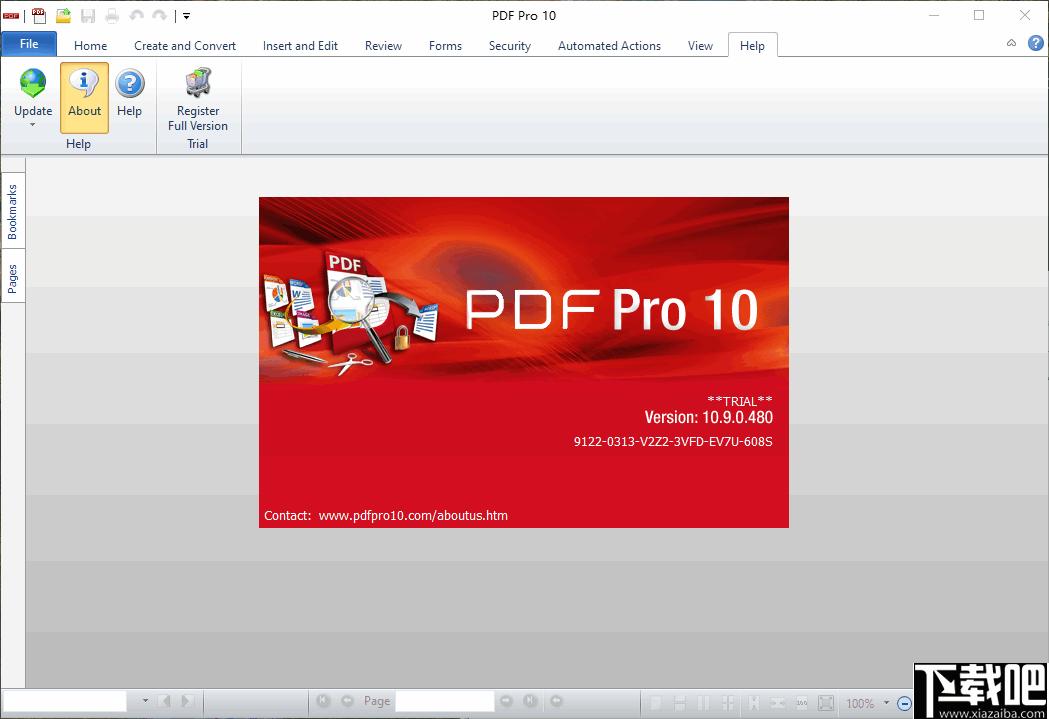1049x719 pixels.
Task: Expand the Customize Quick Access Toolbar dropdown
Action: click(x=186, y=16)
